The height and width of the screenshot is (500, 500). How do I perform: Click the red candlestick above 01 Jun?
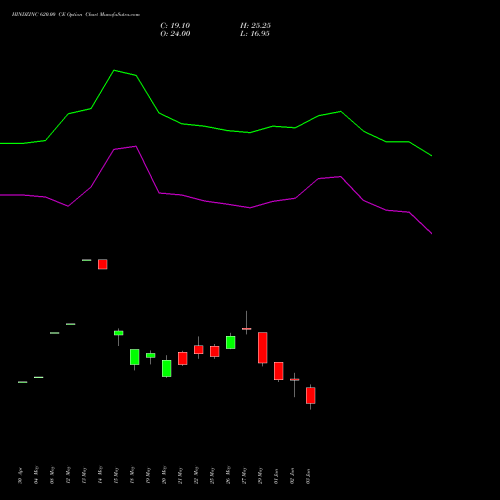coord(279,371)
